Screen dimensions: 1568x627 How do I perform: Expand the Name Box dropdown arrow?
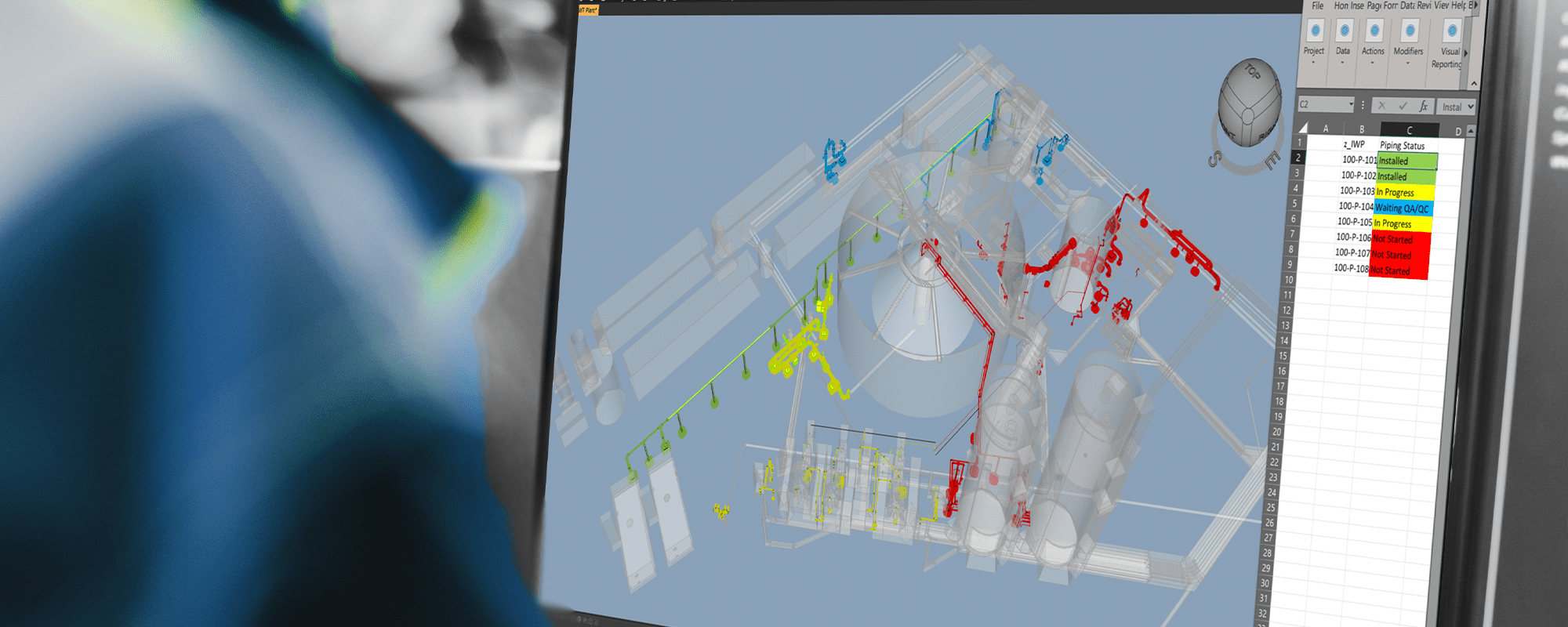point(1351,104)
